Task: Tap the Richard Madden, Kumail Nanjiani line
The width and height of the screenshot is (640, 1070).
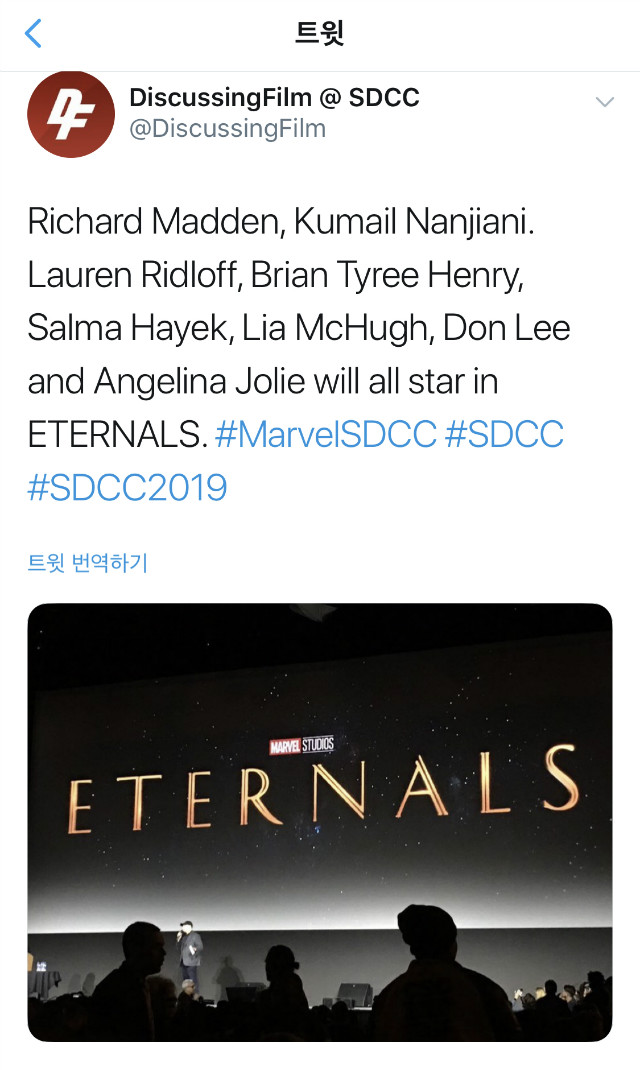Action: pyautogui.click(x=281, y=221)
